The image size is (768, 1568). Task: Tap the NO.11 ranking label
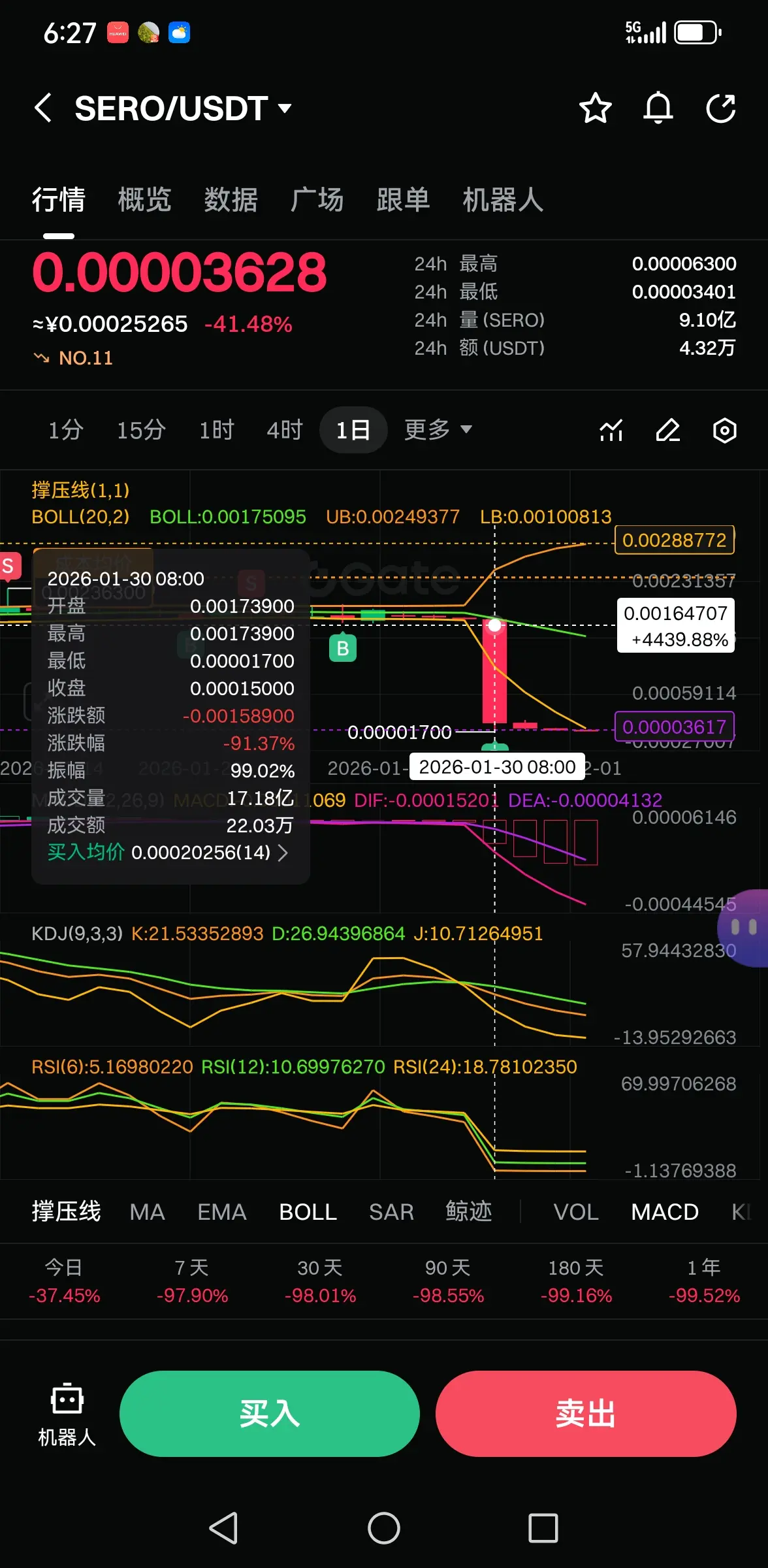pos(86,358)
